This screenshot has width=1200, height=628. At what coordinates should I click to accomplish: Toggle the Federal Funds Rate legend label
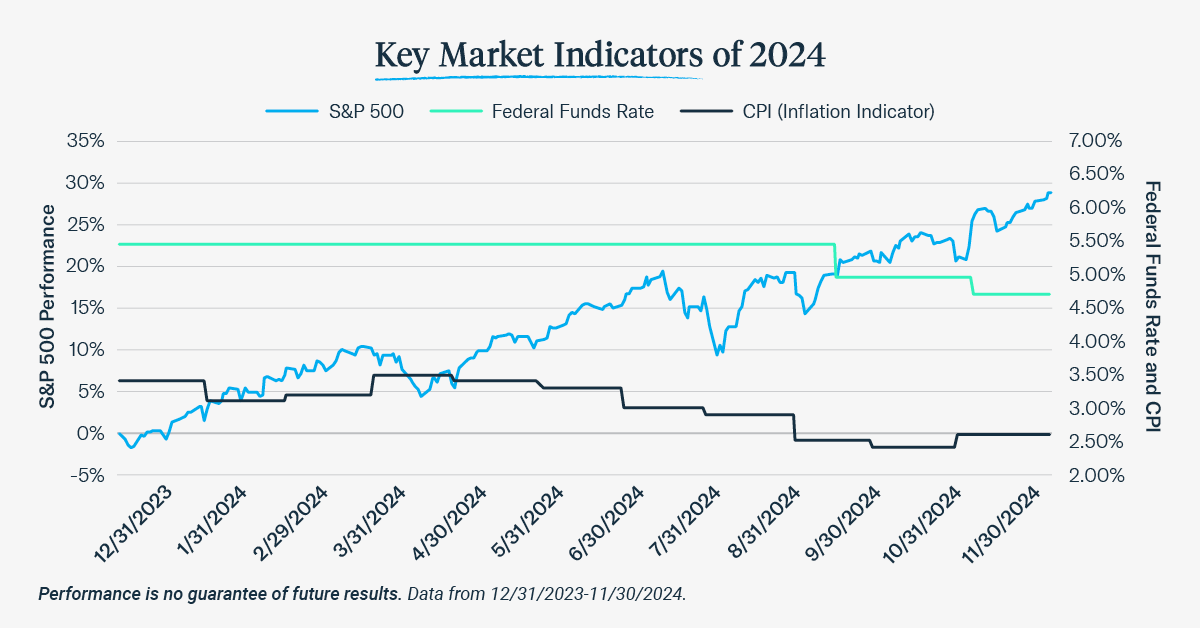pyautogui.click(x=573, y=112)
